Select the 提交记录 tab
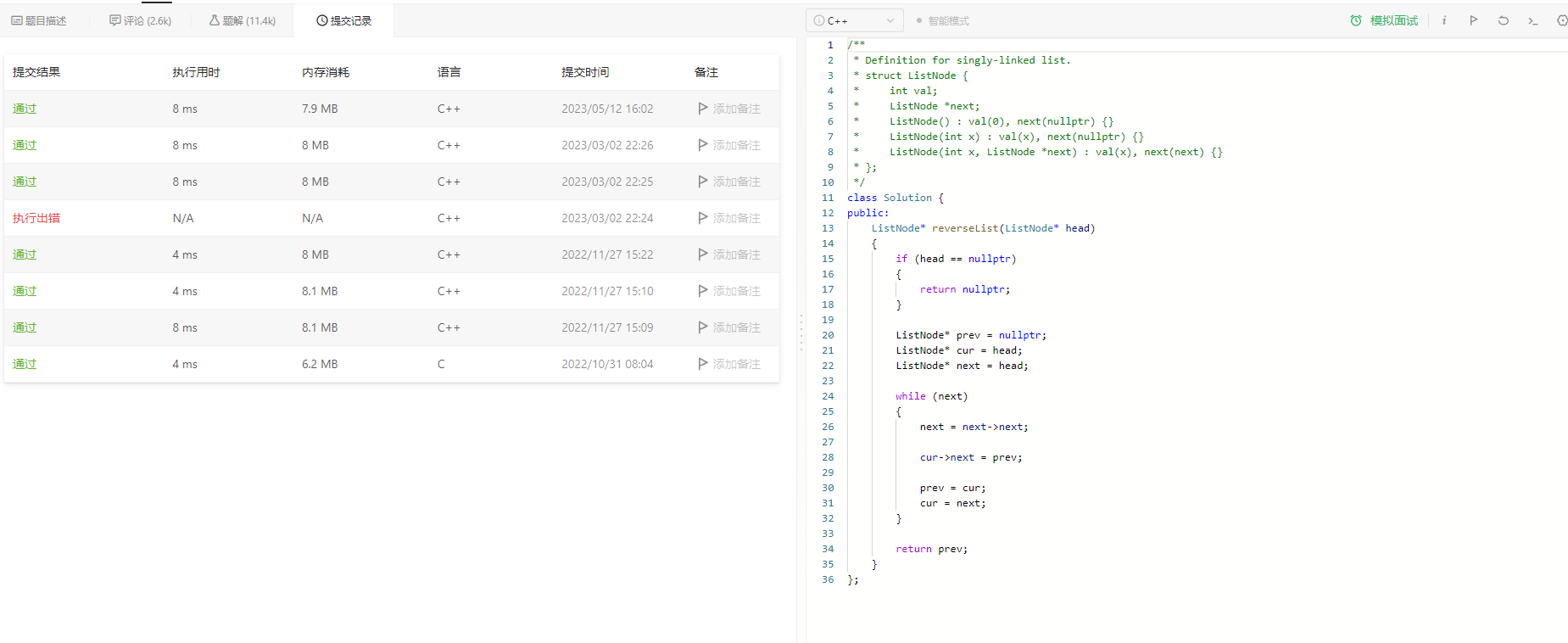Viewport: 1568px width, 643px height. (344, 20)
